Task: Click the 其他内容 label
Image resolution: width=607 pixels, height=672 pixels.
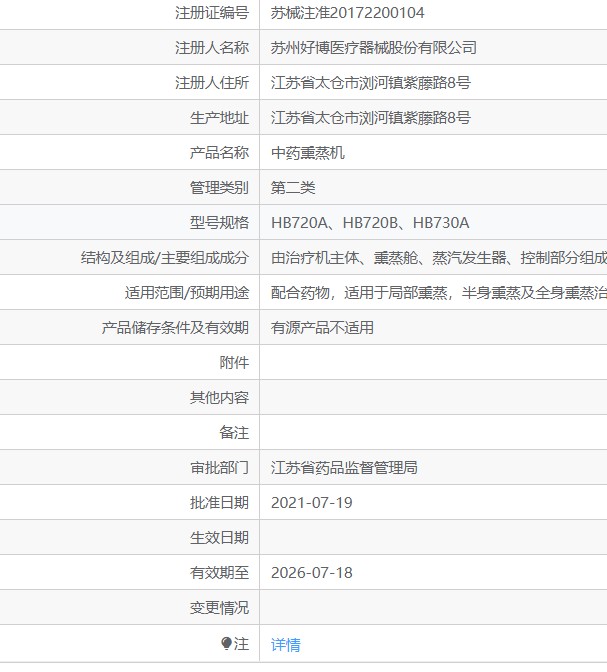Action: click(219, 398)
